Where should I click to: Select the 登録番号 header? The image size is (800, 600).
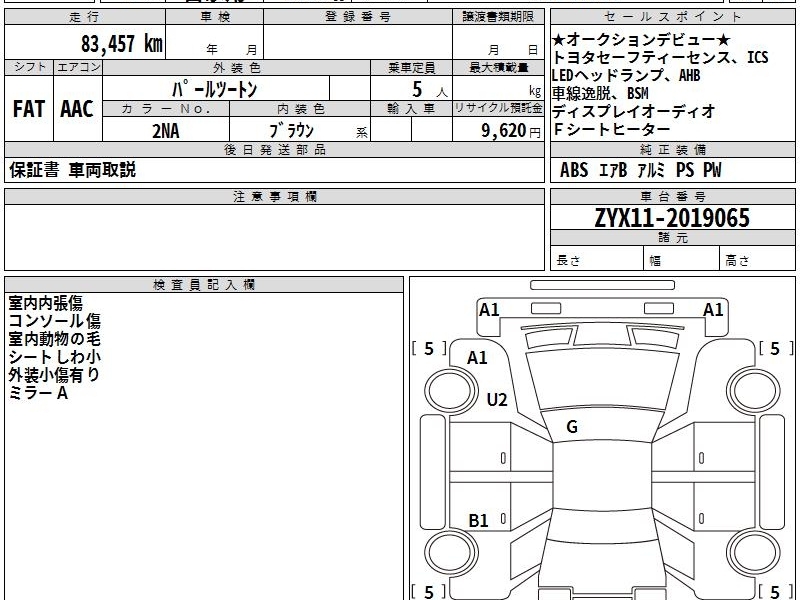358,17
